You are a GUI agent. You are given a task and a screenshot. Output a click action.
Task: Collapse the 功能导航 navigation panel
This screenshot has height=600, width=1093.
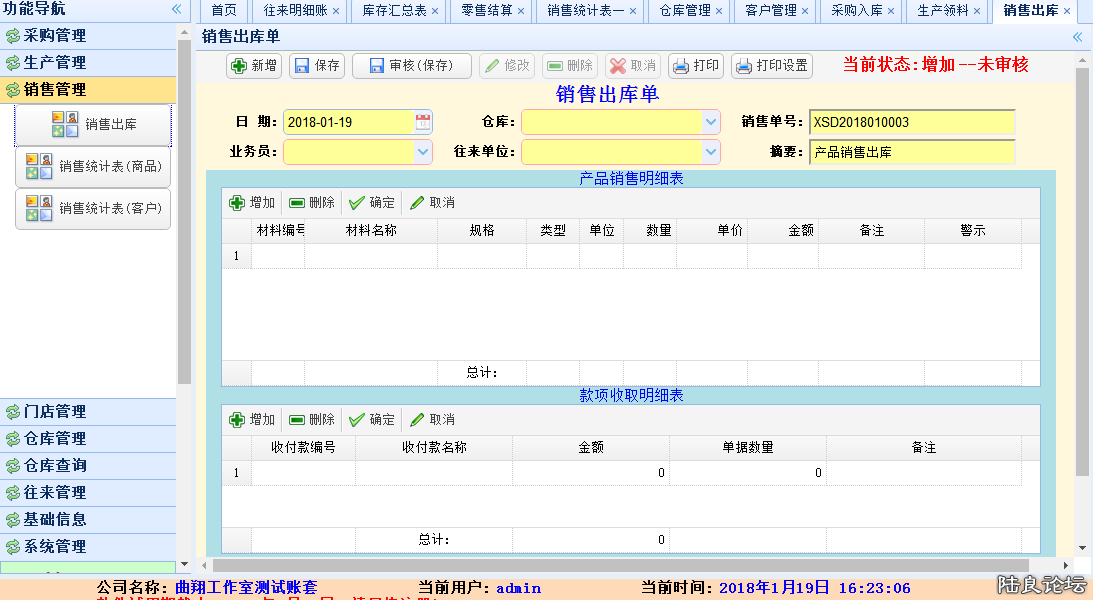tap(176, 9)
